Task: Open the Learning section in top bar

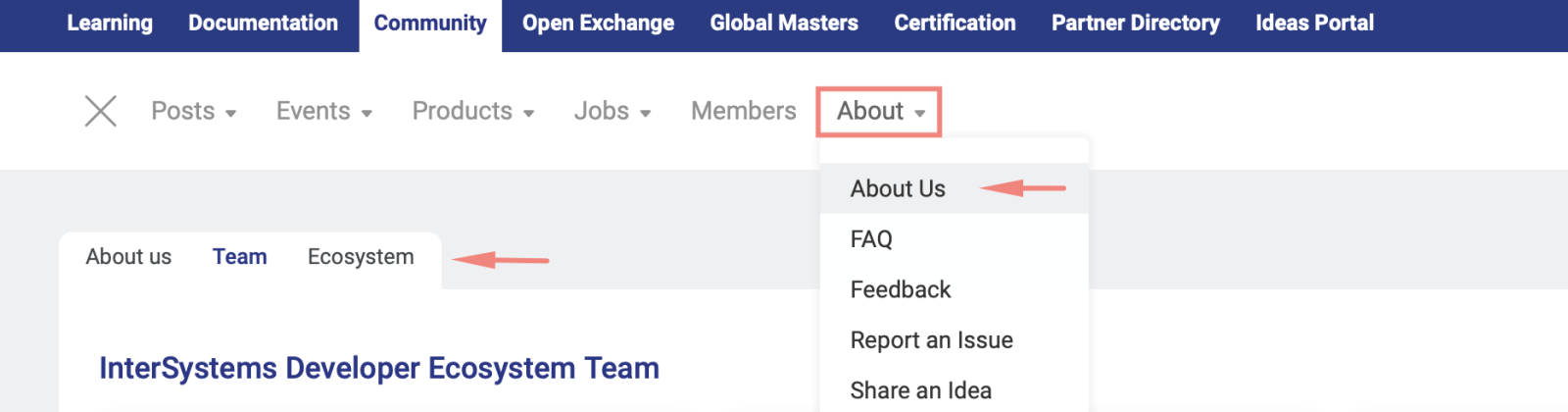Action: tap(110, 24)
